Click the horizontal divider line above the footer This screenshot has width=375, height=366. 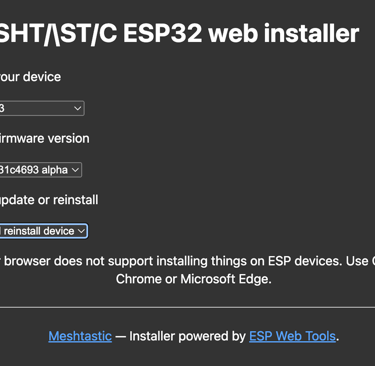[187, 307]
